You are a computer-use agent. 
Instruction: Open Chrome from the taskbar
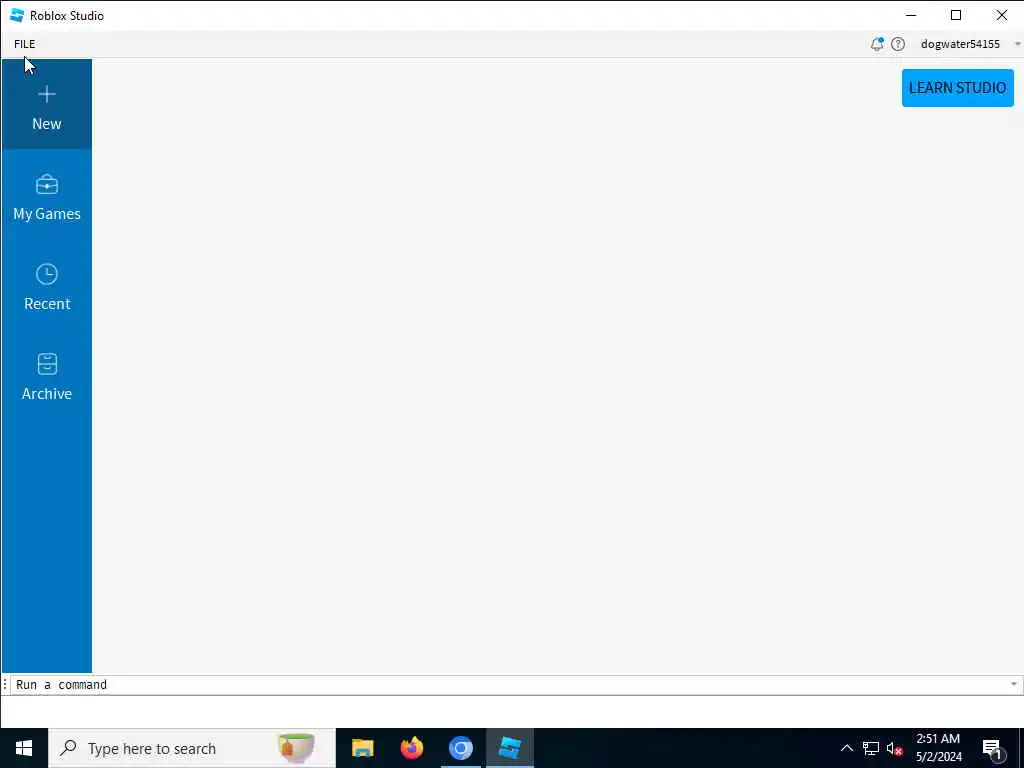click(x=461, y=748)
